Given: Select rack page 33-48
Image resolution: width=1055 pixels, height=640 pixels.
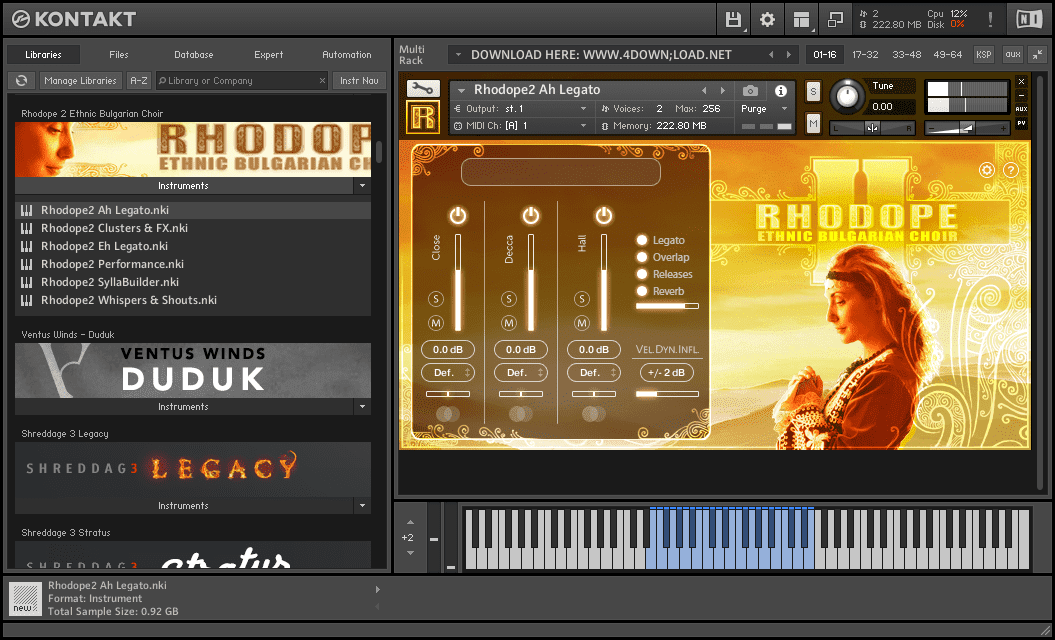Looking at the screenshot, I should point(906,55).
